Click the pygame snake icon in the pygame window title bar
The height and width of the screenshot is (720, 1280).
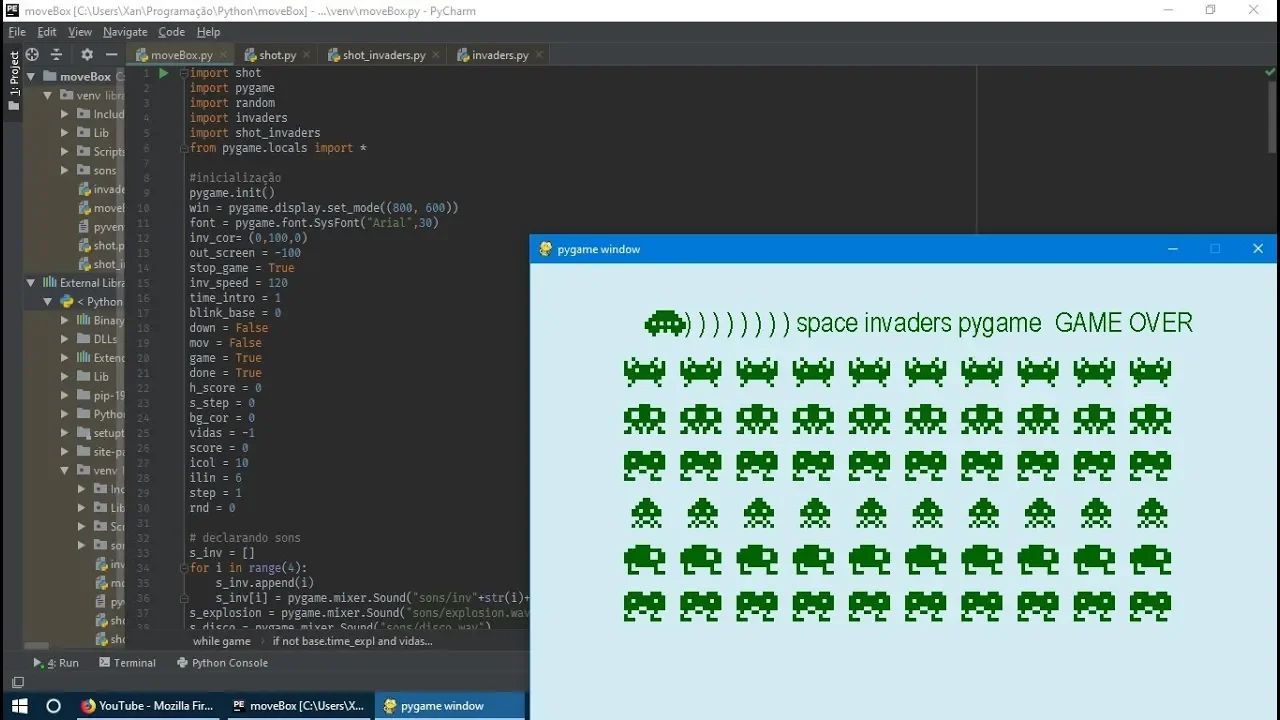(545, 249)
